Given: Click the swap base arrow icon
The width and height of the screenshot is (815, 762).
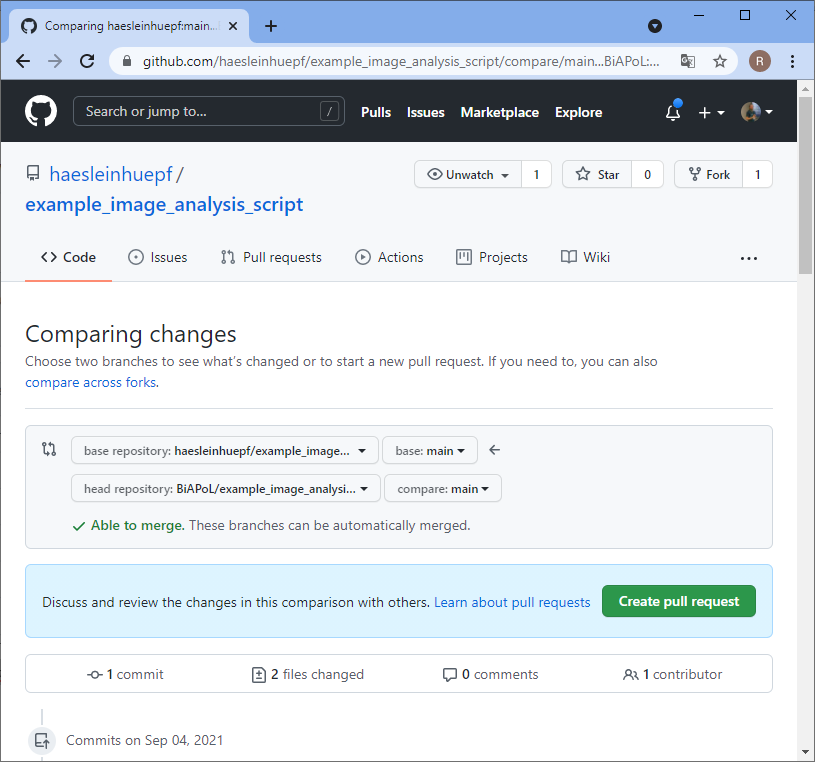Looking at the screenshot, I should [x=494, y=450].
